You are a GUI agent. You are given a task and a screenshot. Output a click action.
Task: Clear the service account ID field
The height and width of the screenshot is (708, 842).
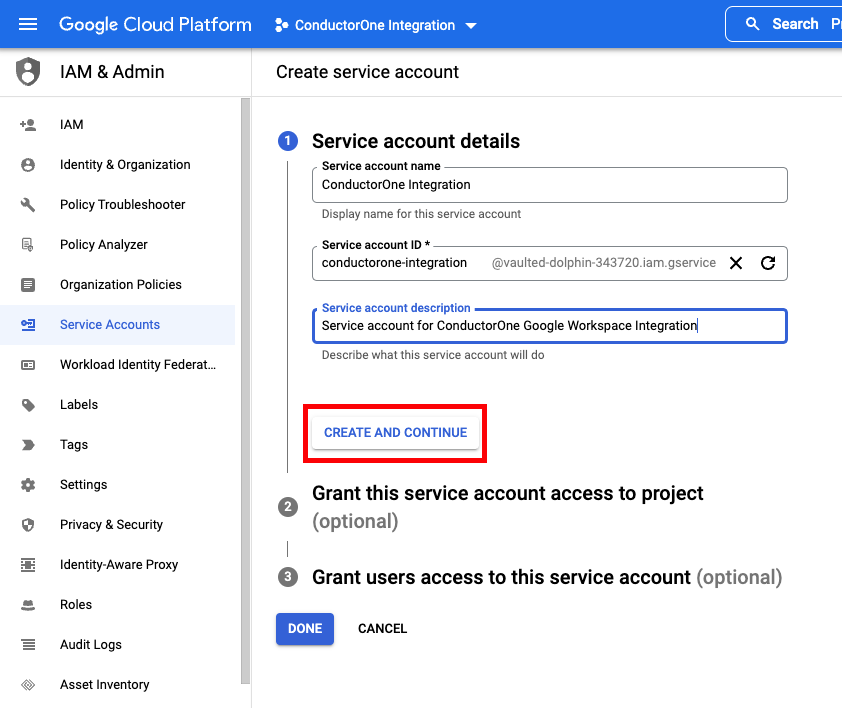point(736,263)
